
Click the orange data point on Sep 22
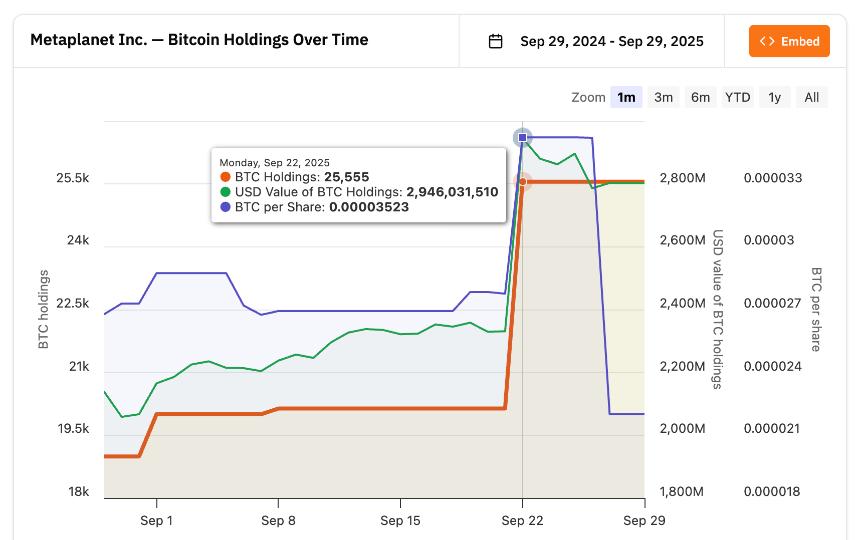[523, 181]
